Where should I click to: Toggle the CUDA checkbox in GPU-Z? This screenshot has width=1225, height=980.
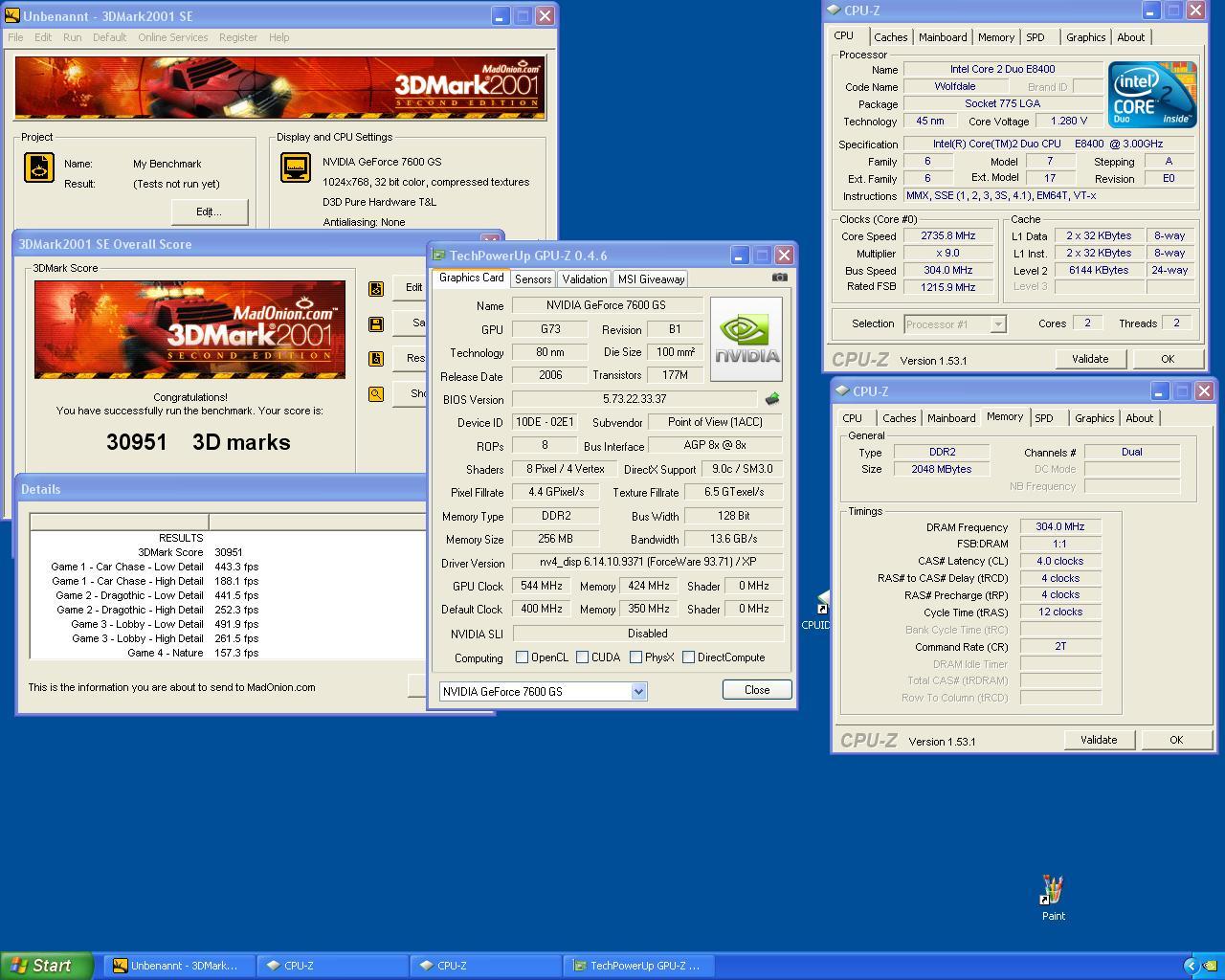point(582,657)
